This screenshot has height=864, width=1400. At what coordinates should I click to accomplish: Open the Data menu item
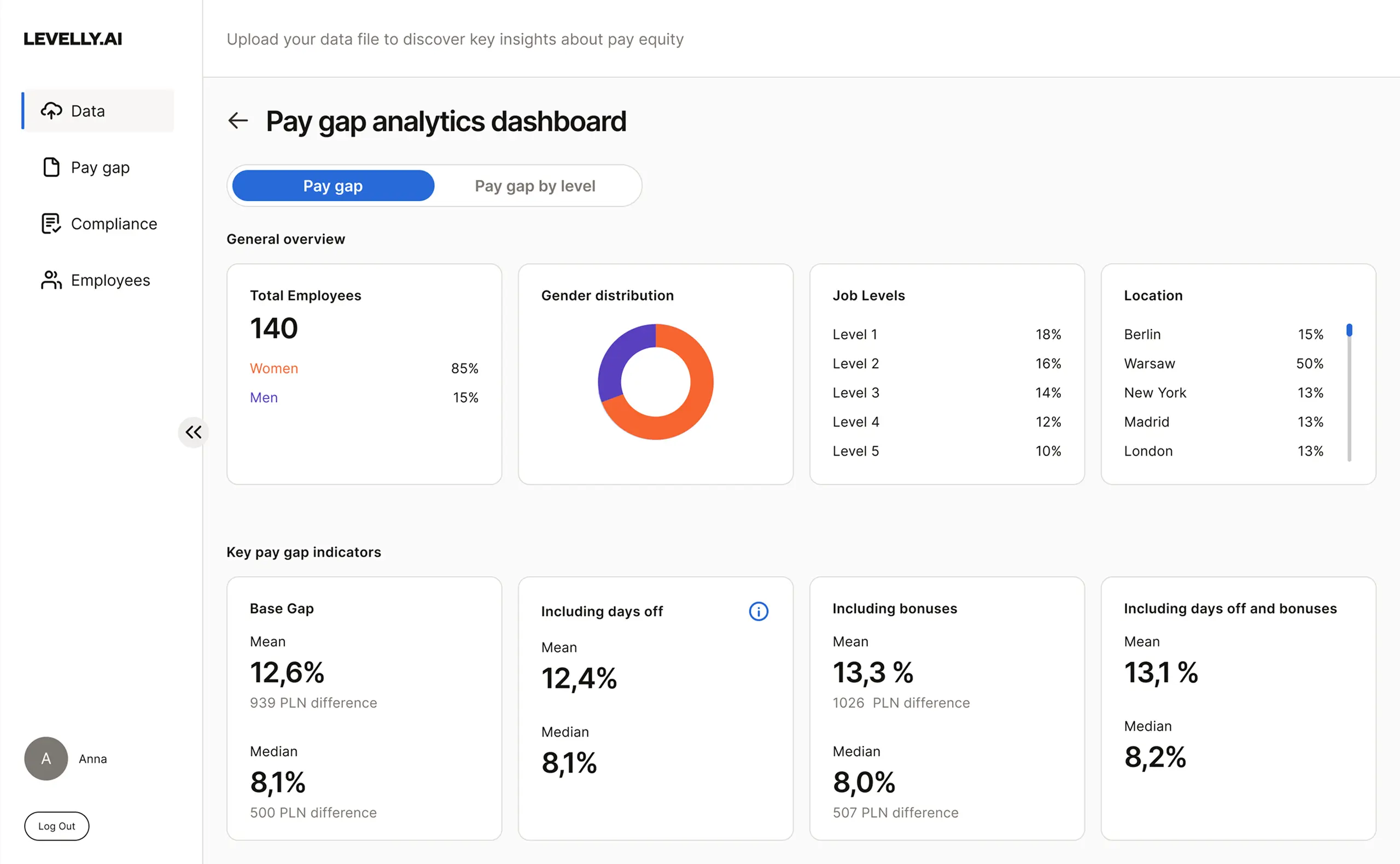pos(98,111)
